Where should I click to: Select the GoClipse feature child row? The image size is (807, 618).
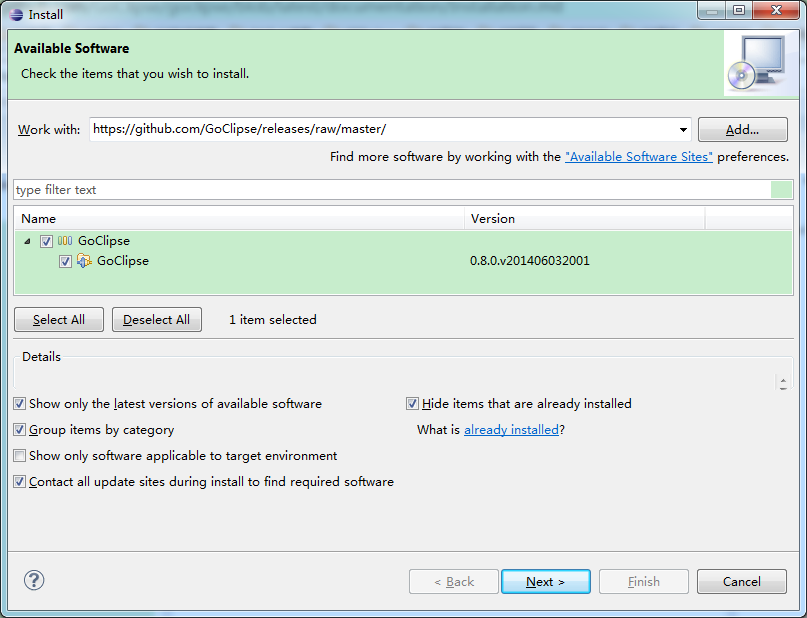(x=403, y=261)
